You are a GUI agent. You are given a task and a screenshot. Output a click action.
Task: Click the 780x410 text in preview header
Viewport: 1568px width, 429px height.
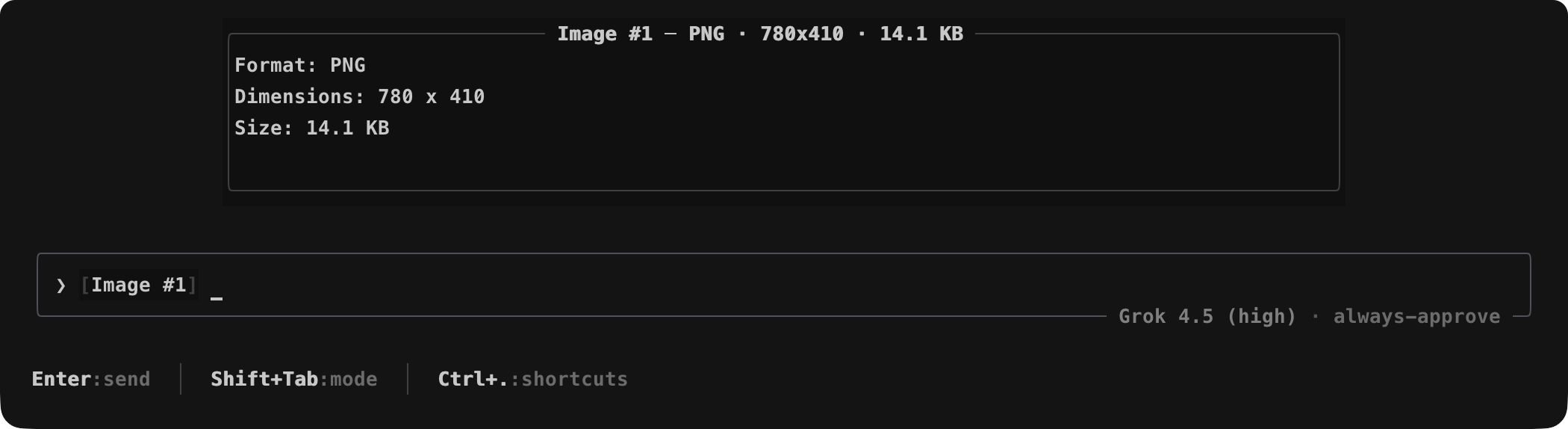[x=802, y=34]
